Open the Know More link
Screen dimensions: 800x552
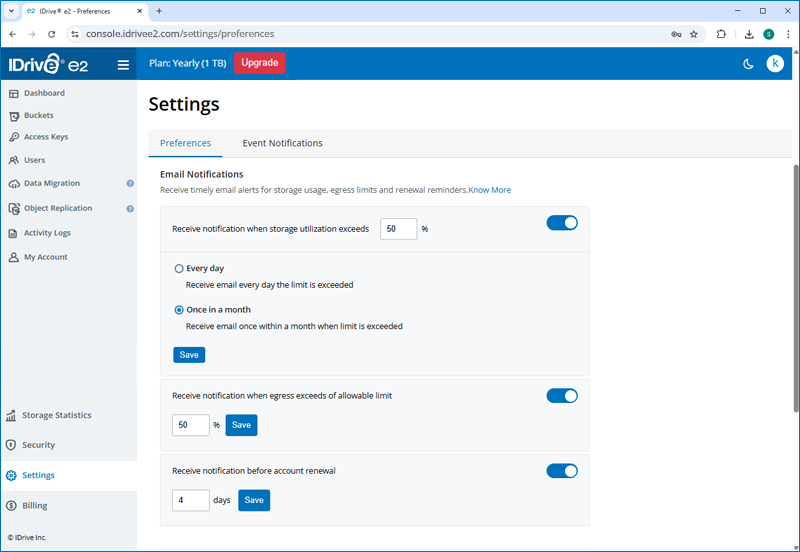pyautogui.click(x=490, y=190)
